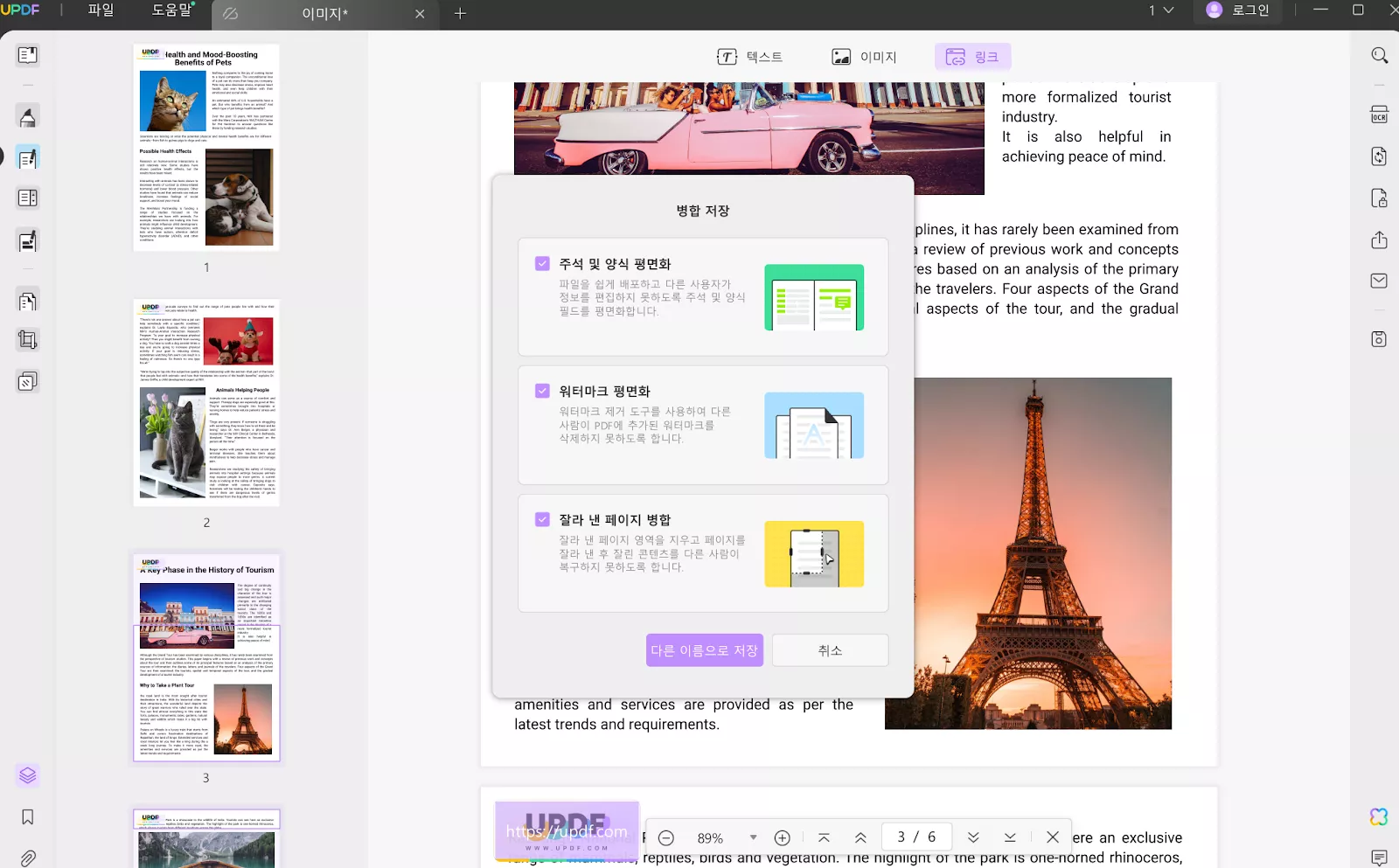Open the Organize Pages tool

pyautogui.click(x=27, y=198)
